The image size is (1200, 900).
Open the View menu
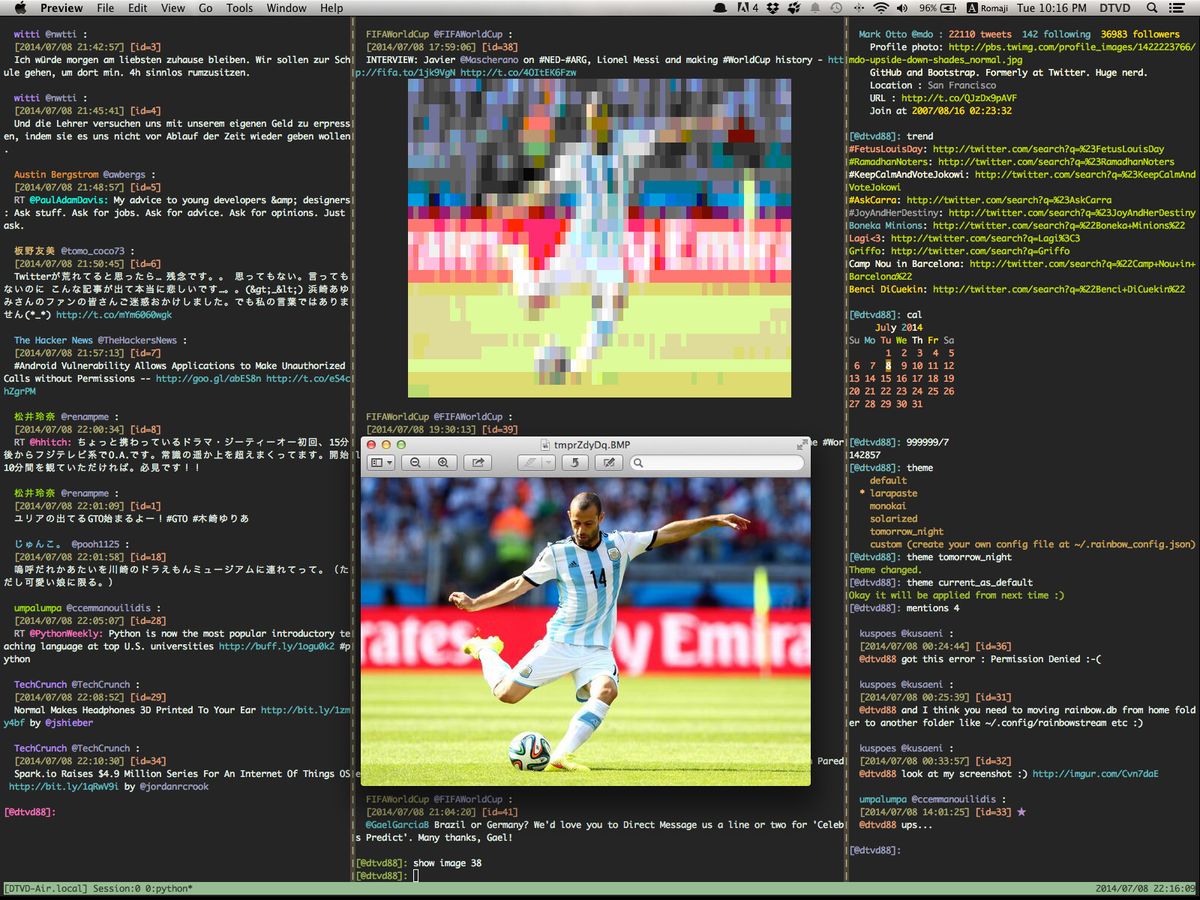tap(173, 8)
